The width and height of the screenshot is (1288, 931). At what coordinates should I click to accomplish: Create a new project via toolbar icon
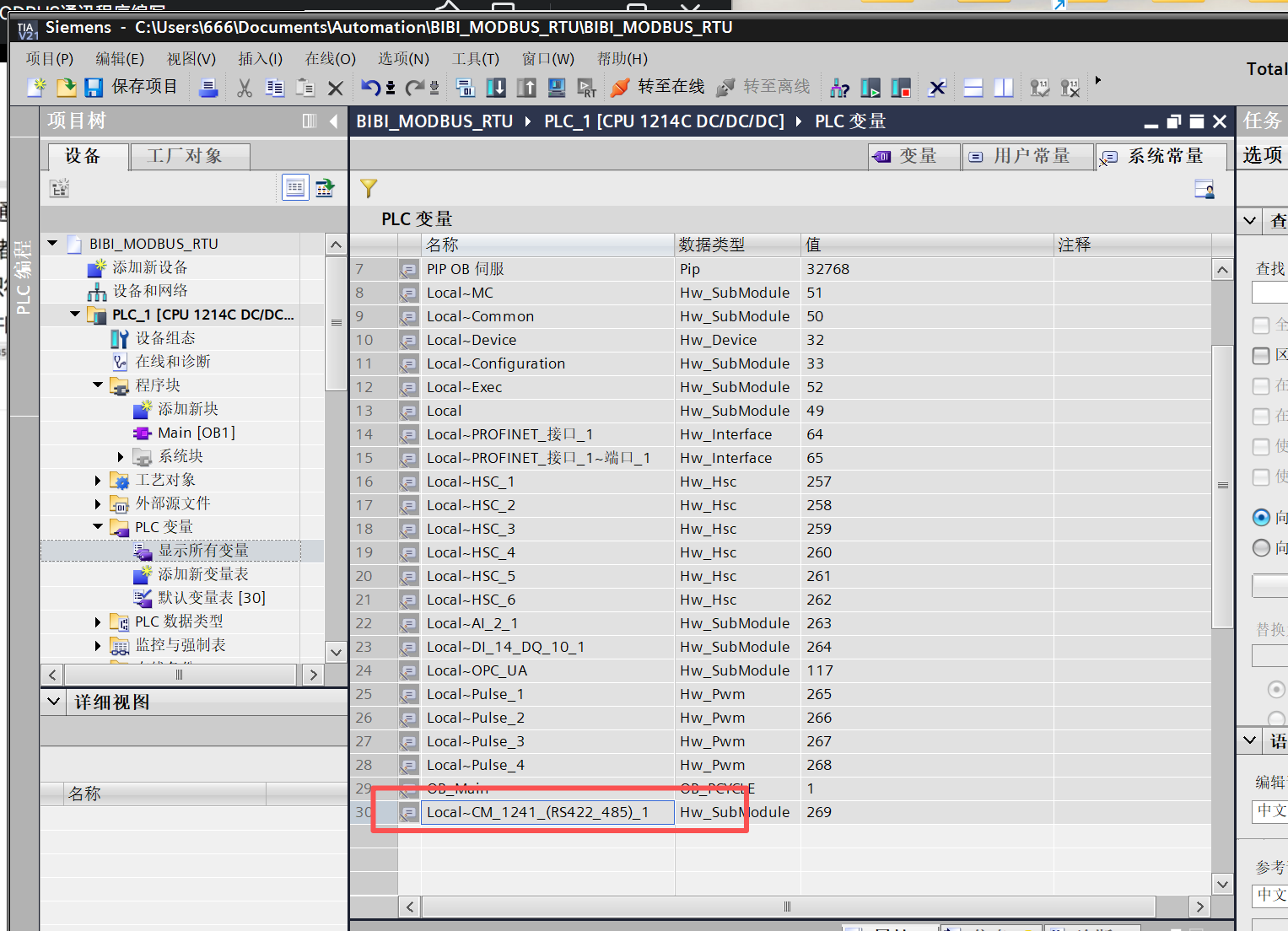[x=36, y=87]
